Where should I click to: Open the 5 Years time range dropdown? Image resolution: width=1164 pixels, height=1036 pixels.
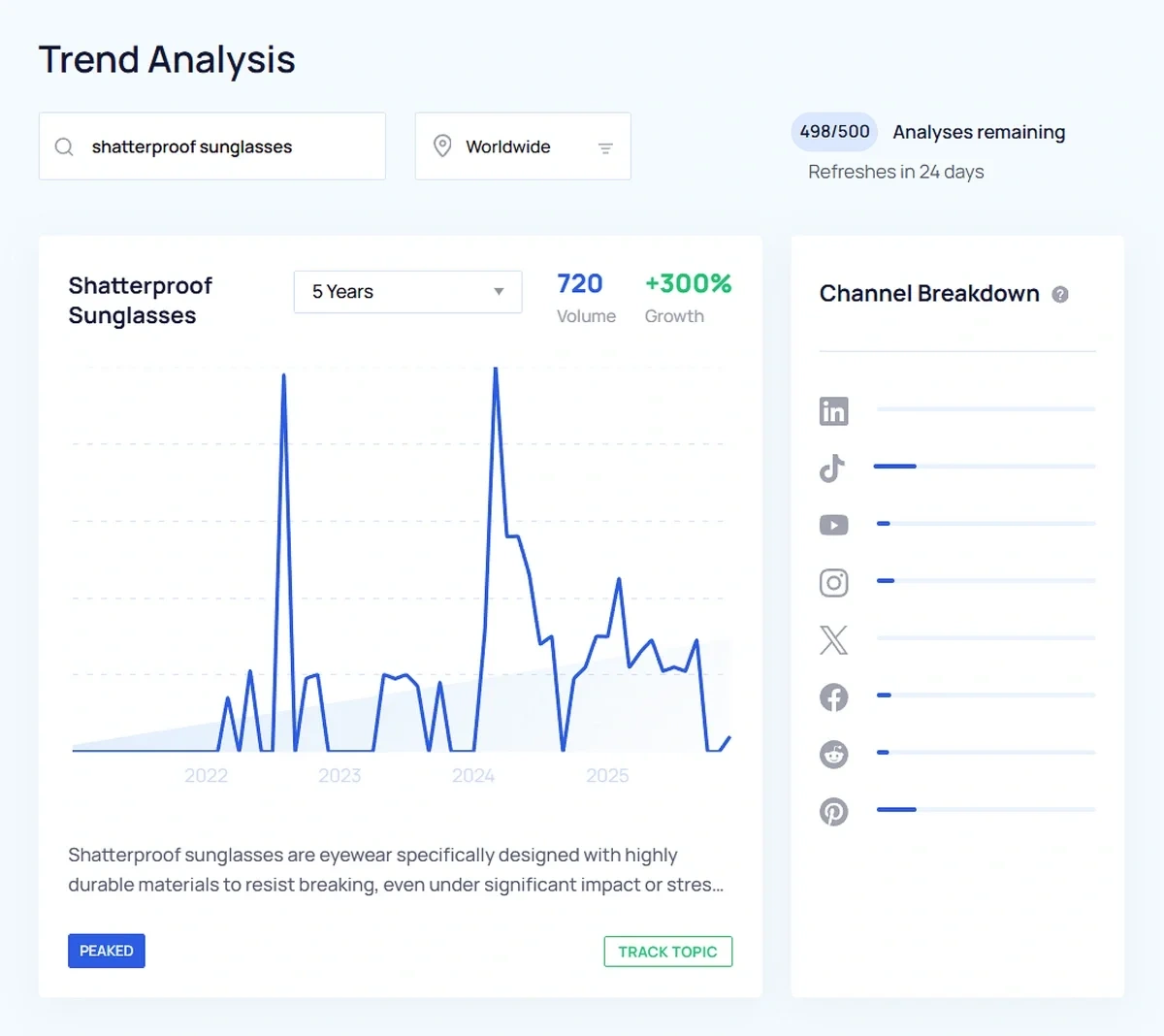(x=406, y=291)
